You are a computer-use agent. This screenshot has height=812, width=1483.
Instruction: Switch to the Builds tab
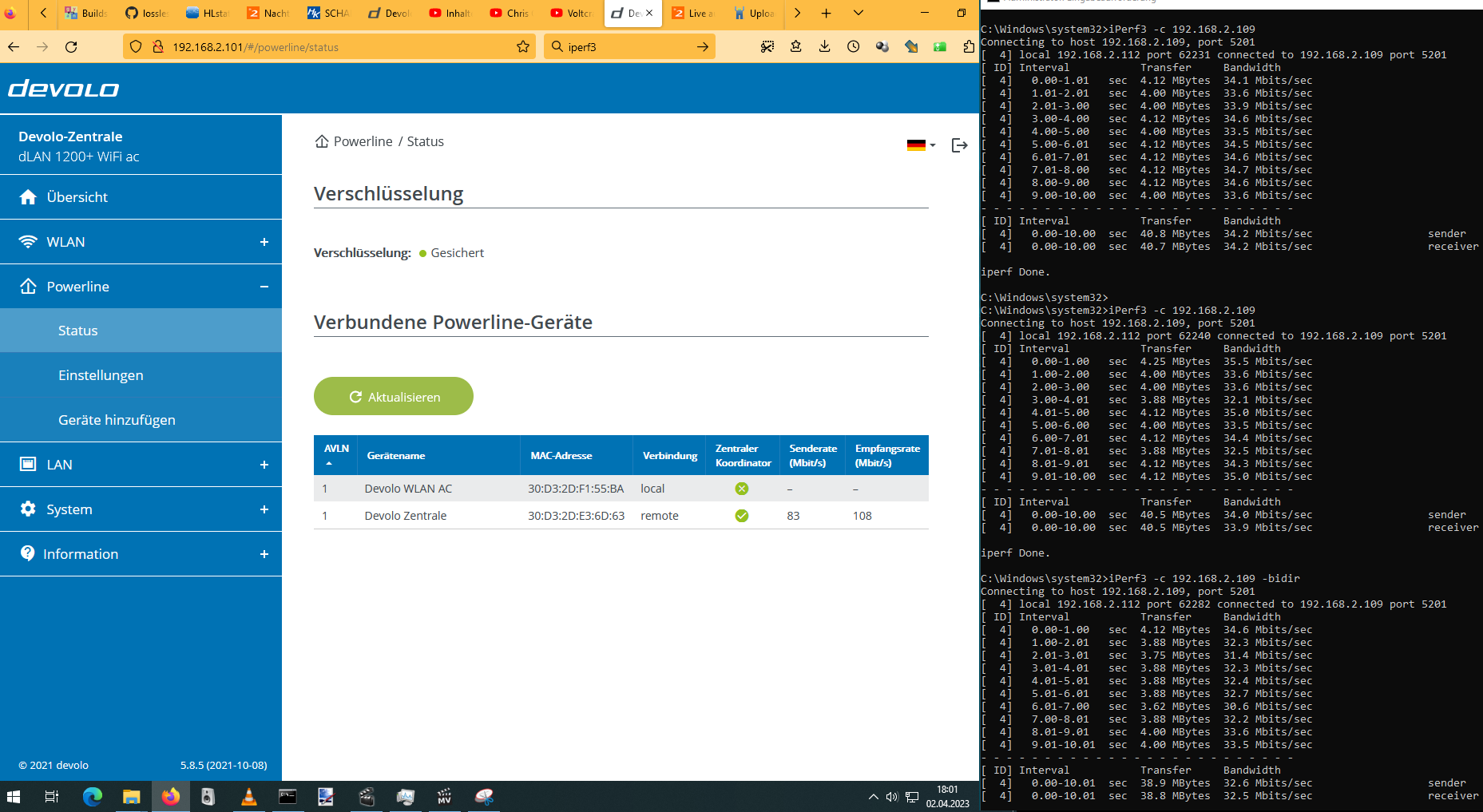[86, 13]
